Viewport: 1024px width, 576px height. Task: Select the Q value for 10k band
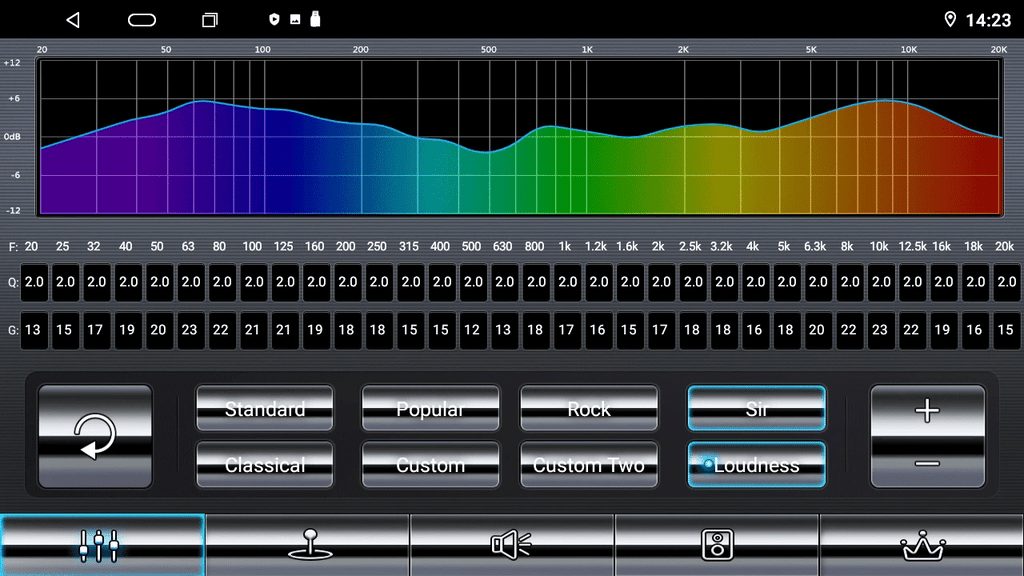pos(881,282)
